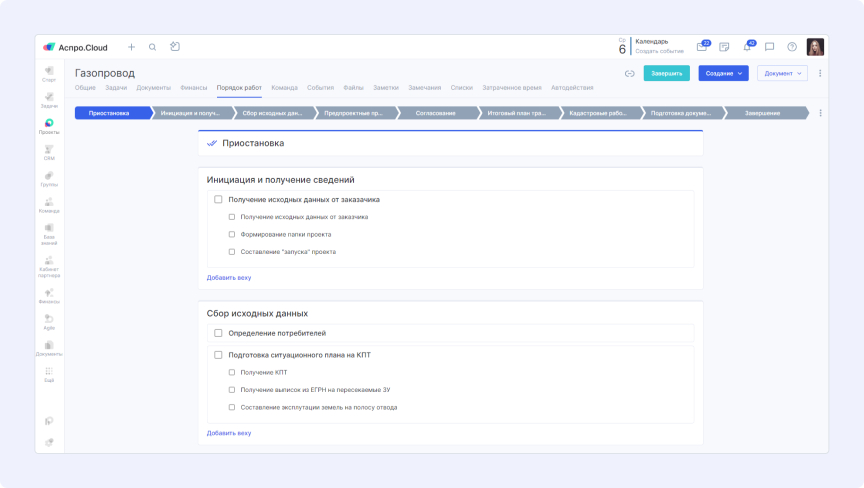Screen dimensions: 864x488
Task: Open Проекты in the left sidebar
Action: click(x=49, y=127)
